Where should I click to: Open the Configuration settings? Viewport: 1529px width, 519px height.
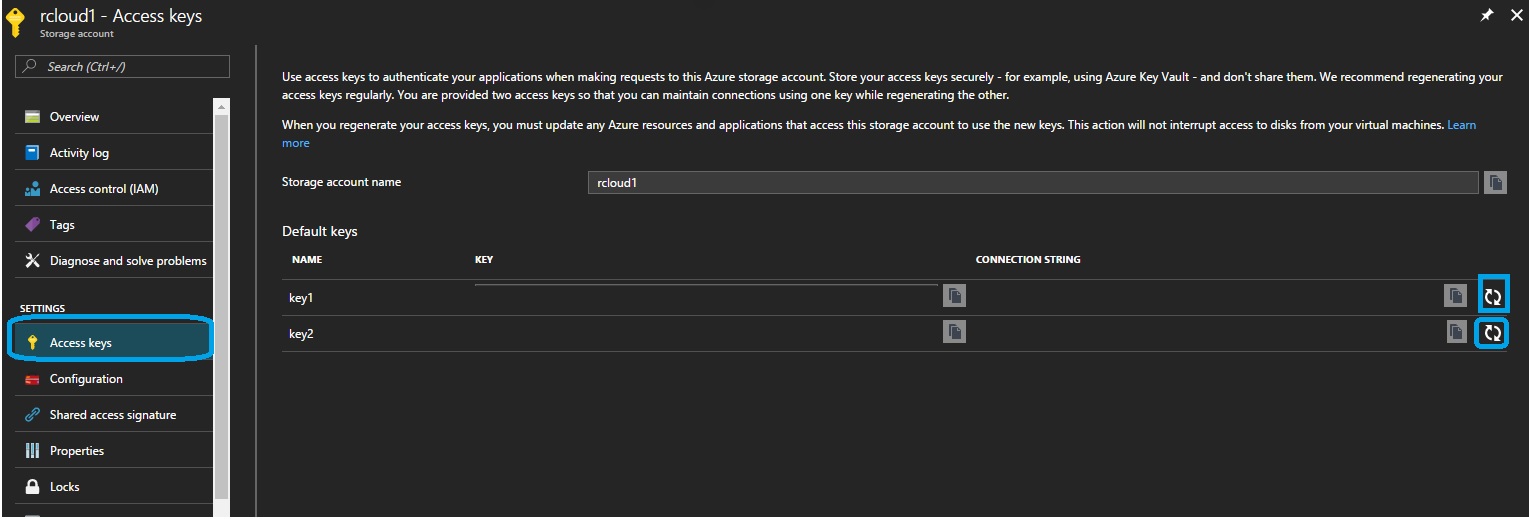pyautogui.click(x=86, y=379)
